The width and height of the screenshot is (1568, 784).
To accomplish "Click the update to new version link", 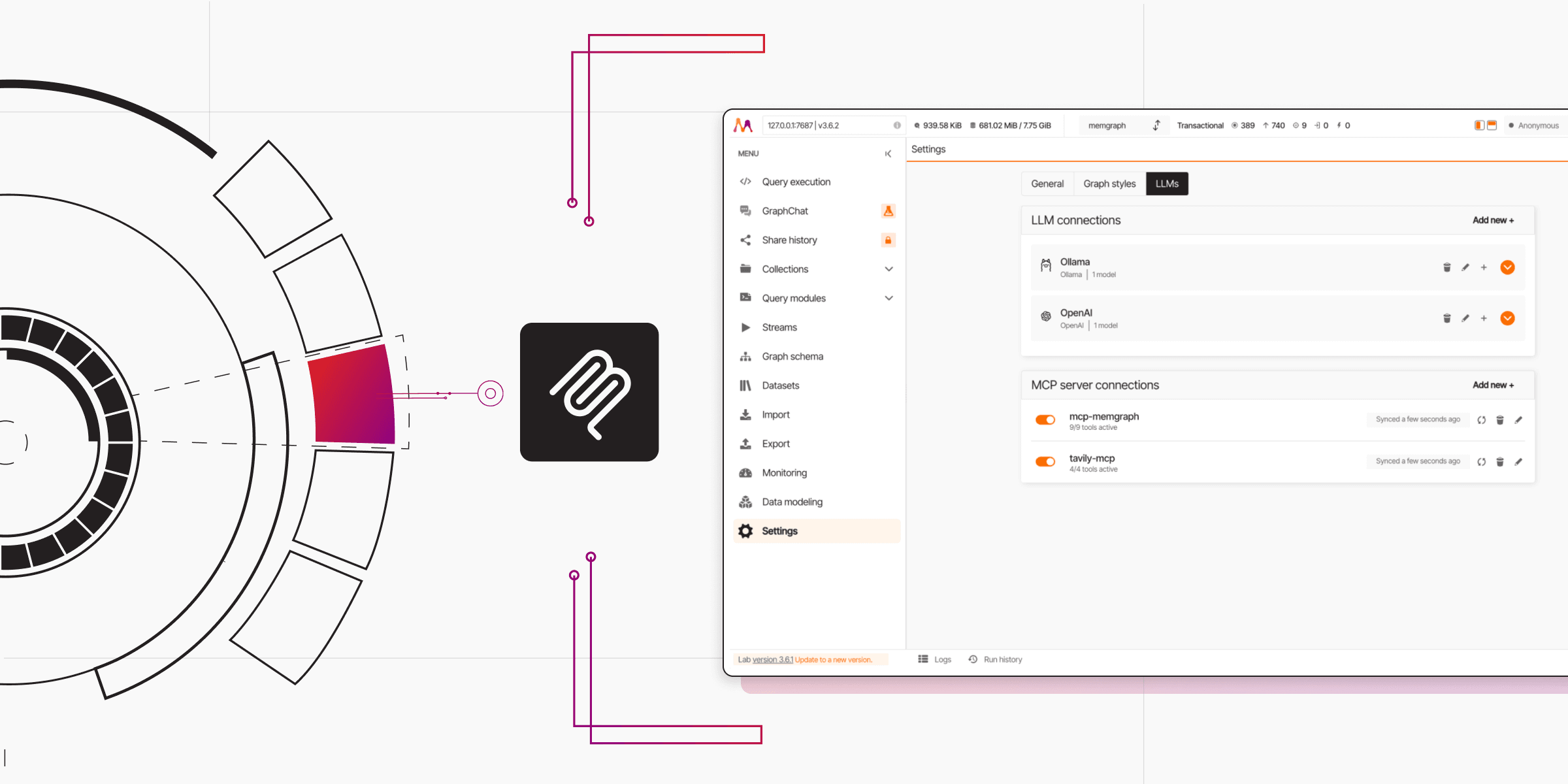I will click(833, 659).
